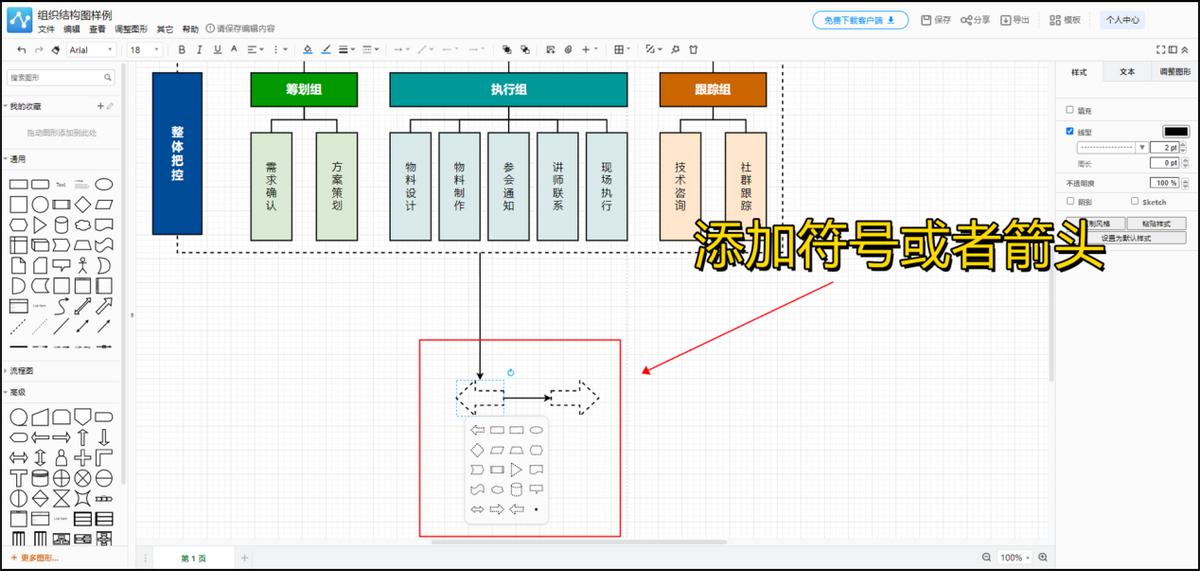This screenshot has width=1200, height=571.
Task: Toggle italic text formatting
Action: [x=200, y=49]
